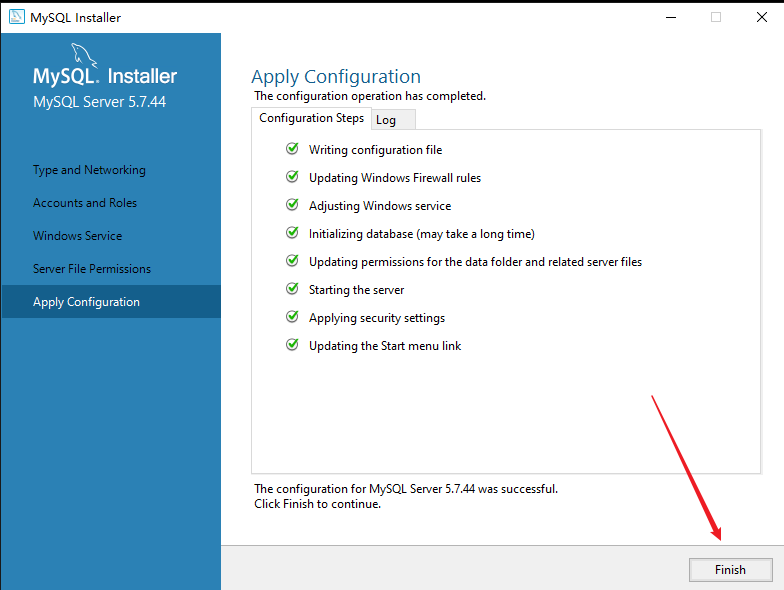Click 'Click Finish to continue.' message

[x=318, y=504]
